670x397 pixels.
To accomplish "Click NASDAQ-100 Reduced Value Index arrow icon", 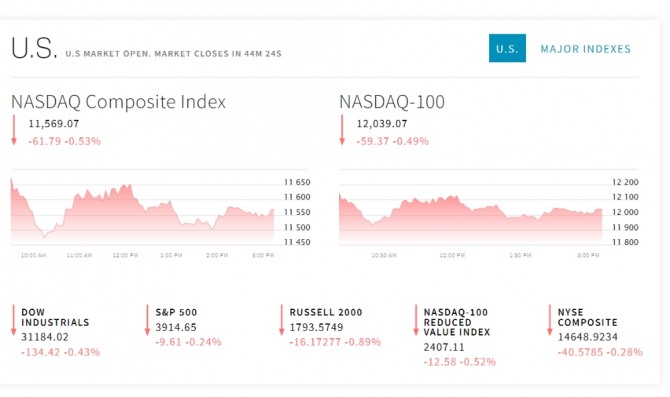I will pos(416,320).
